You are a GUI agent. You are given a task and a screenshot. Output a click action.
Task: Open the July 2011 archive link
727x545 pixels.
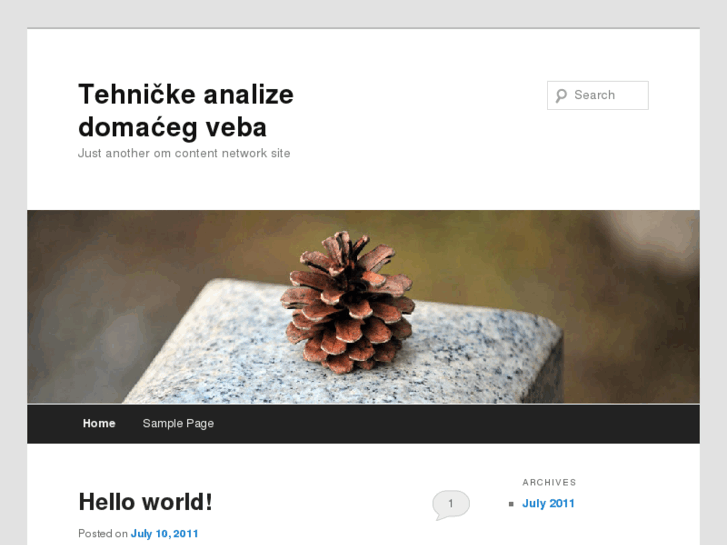548,503
